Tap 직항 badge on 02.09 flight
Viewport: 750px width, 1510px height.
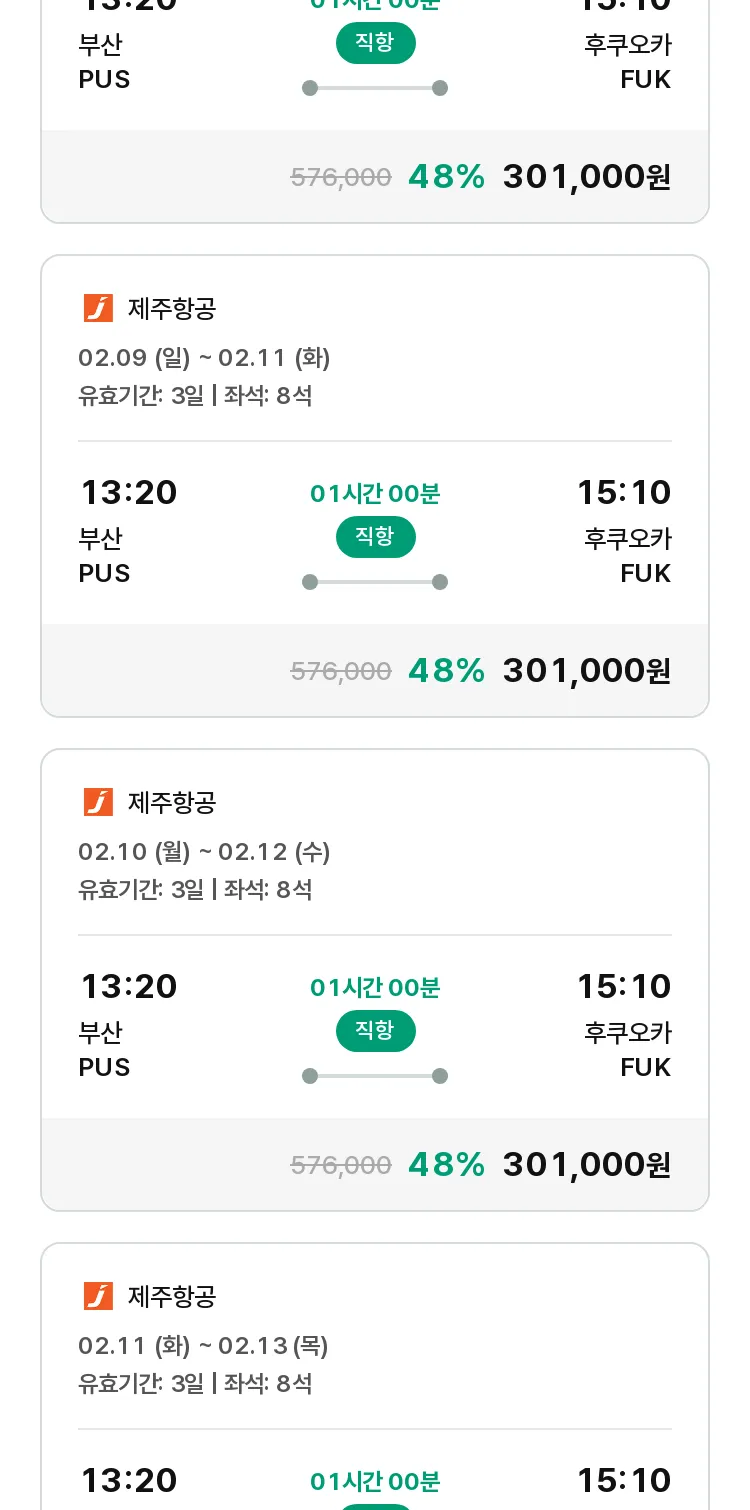click(375, 537)
